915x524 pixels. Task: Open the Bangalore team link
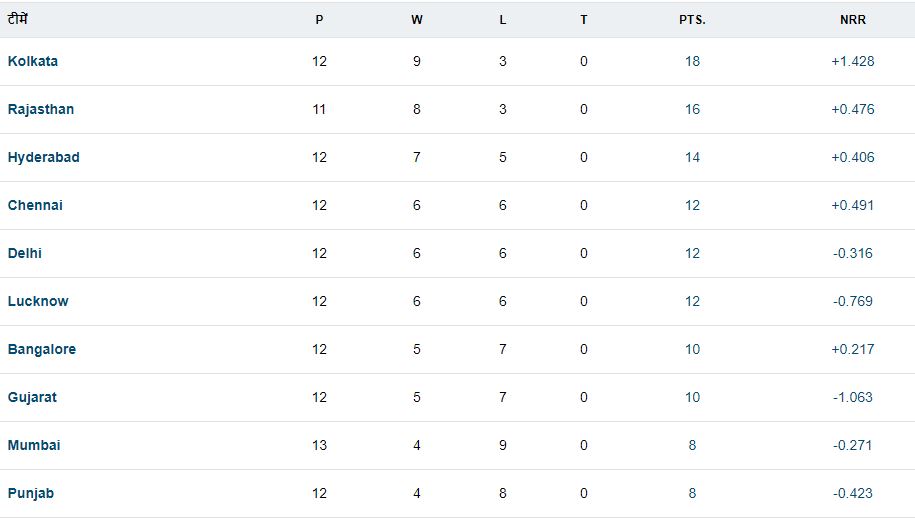42,349
